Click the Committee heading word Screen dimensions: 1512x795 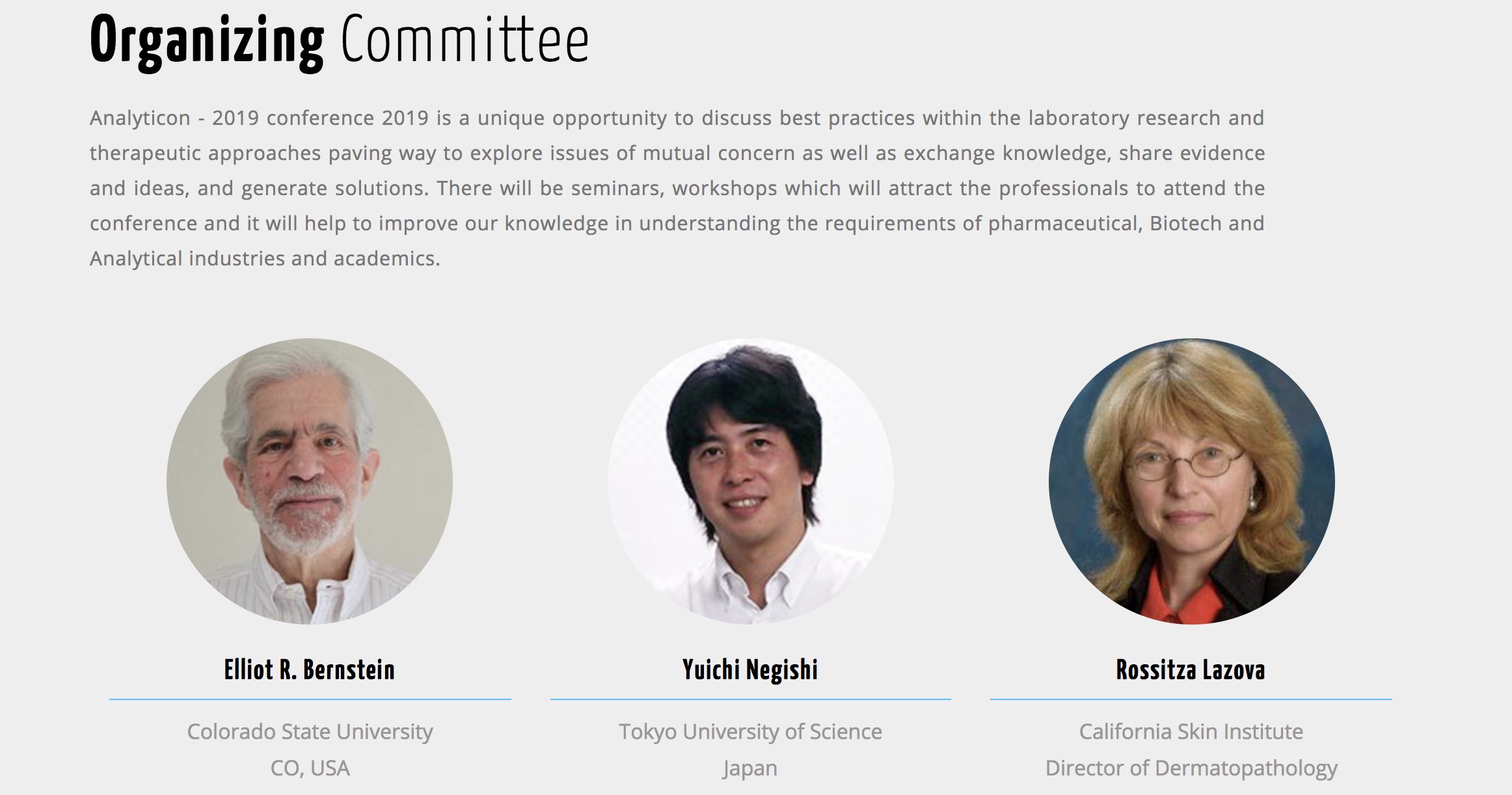coord(465,40)
